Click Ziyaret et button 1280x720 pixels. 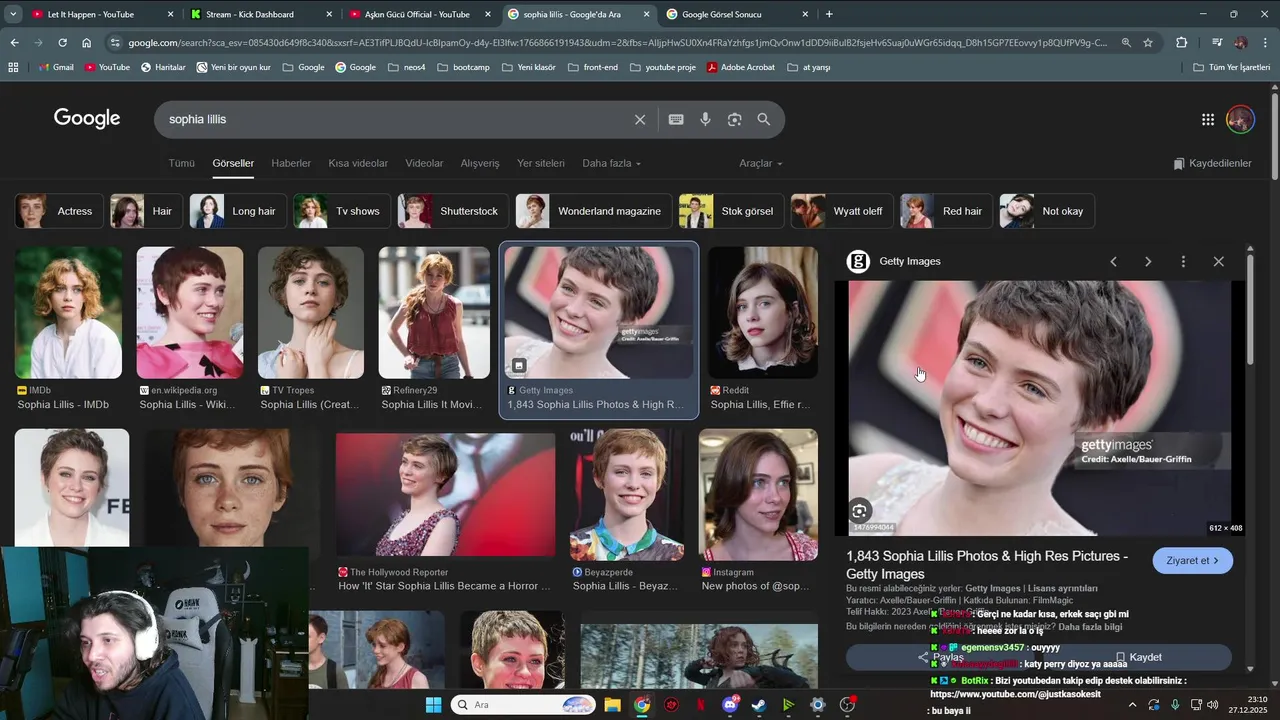pos(1192,561)
